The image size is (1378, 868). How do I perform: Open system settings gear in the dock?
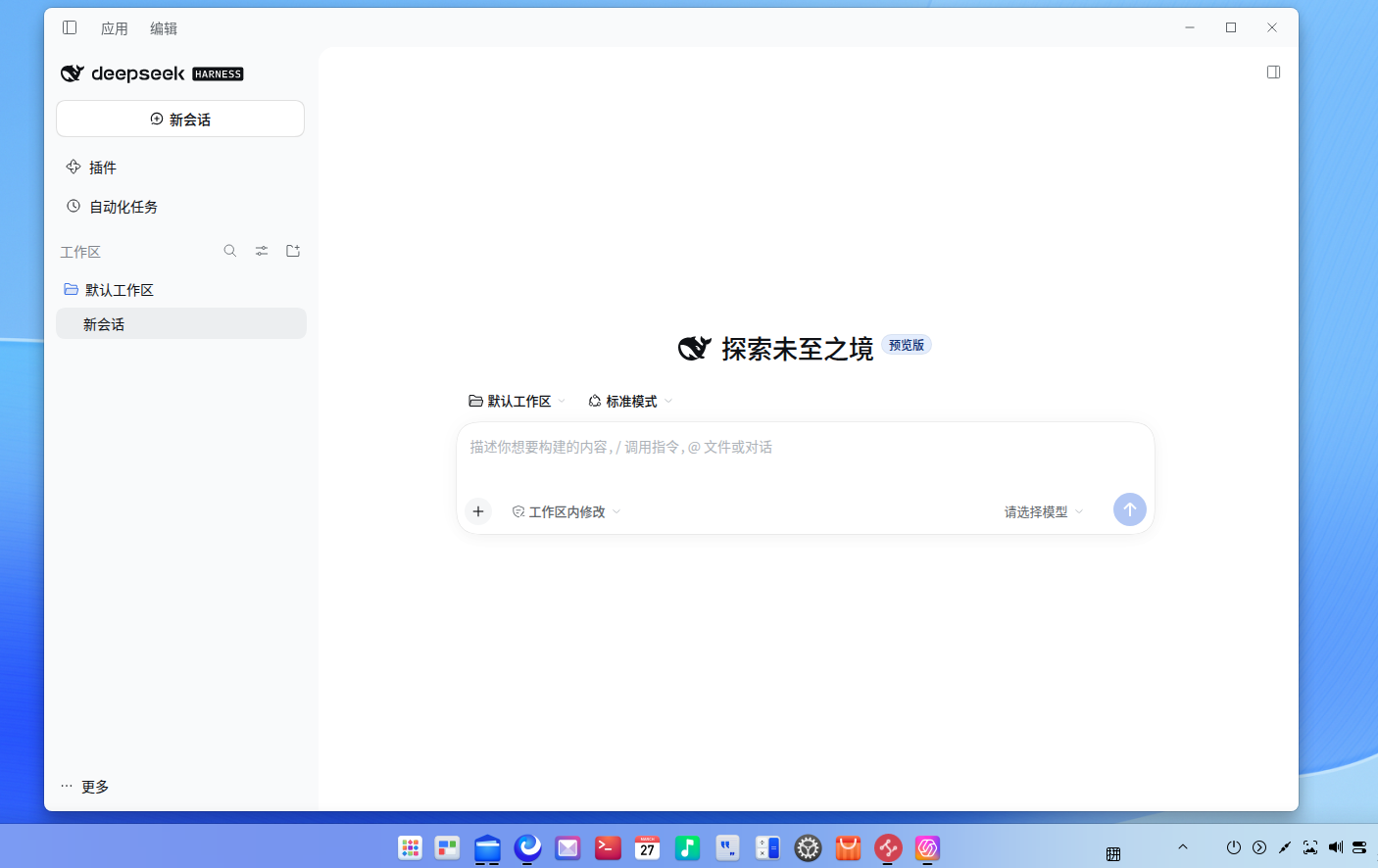coord(808,847)
